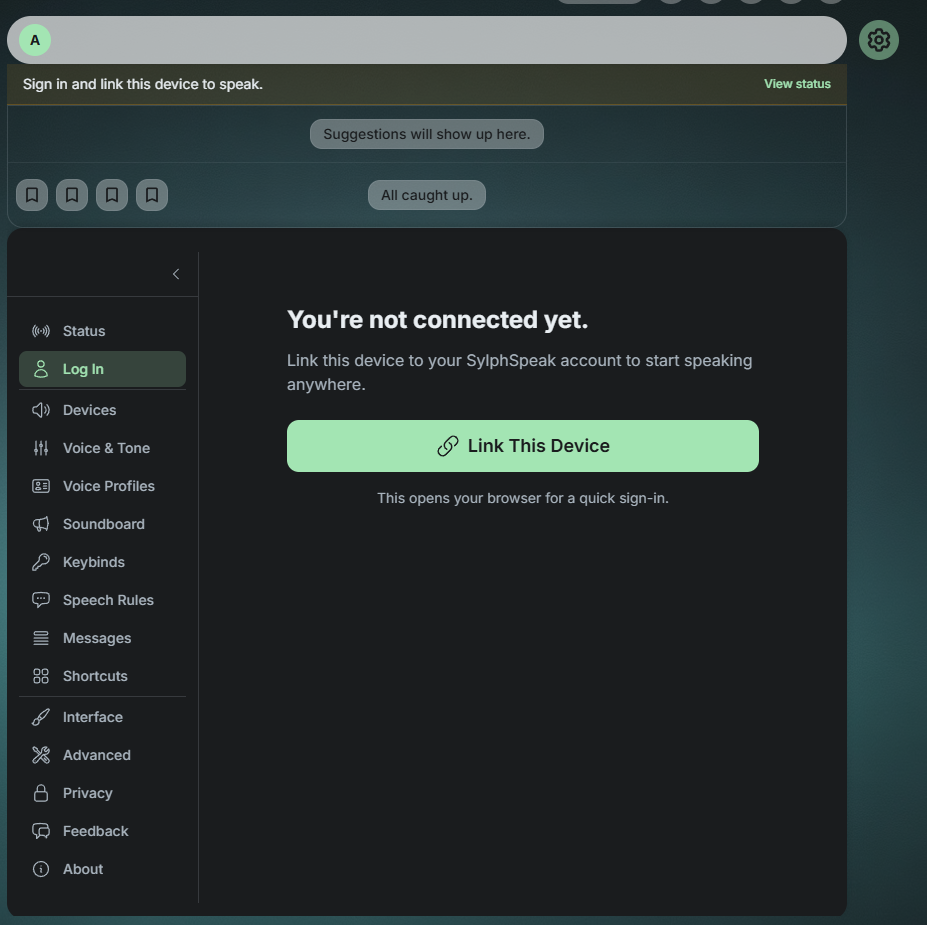
Task: Click heading 'You're not connected yet.'
Action: pos(437,320)
